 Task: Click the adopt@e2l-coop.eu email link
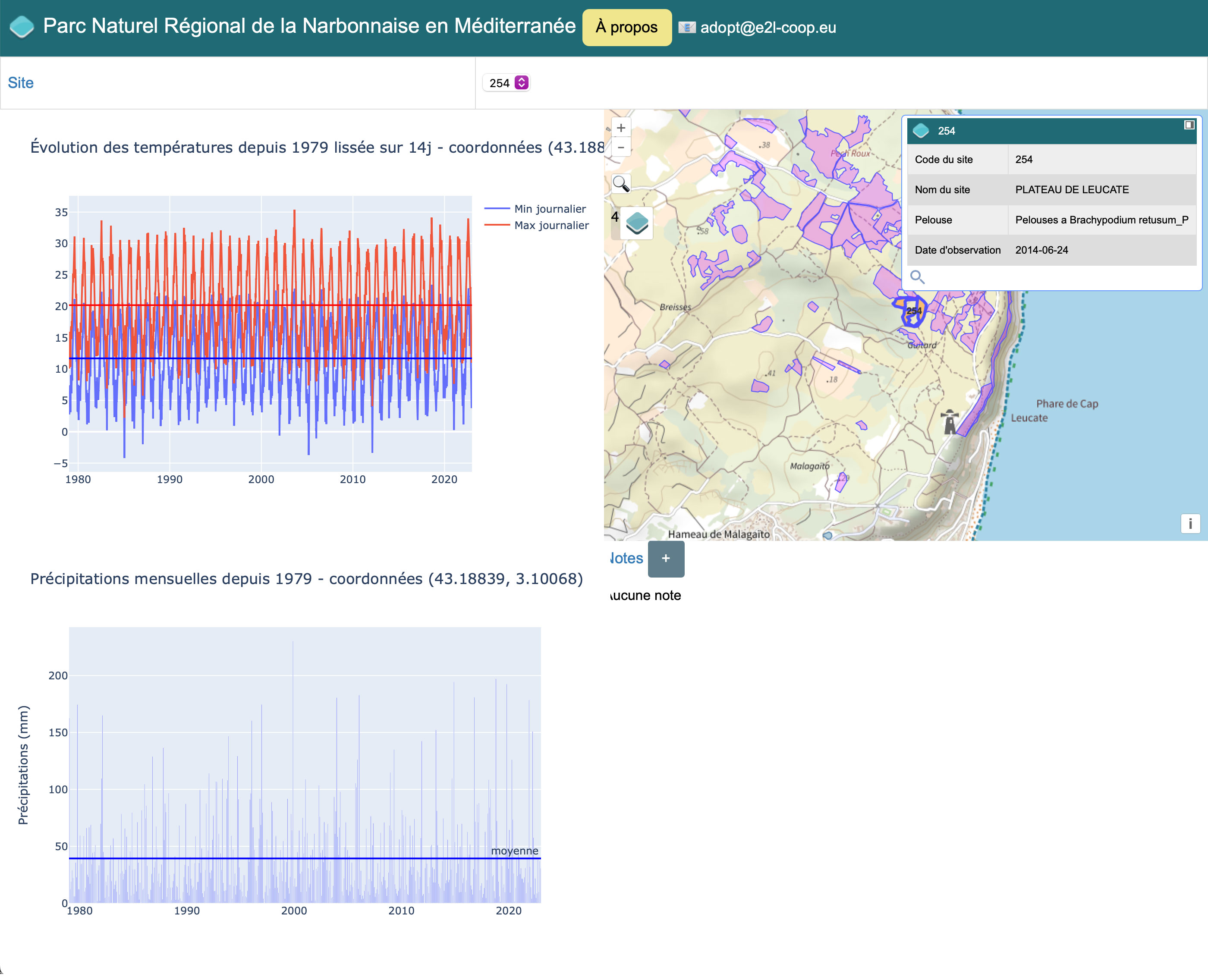click(x=768, y=28)
